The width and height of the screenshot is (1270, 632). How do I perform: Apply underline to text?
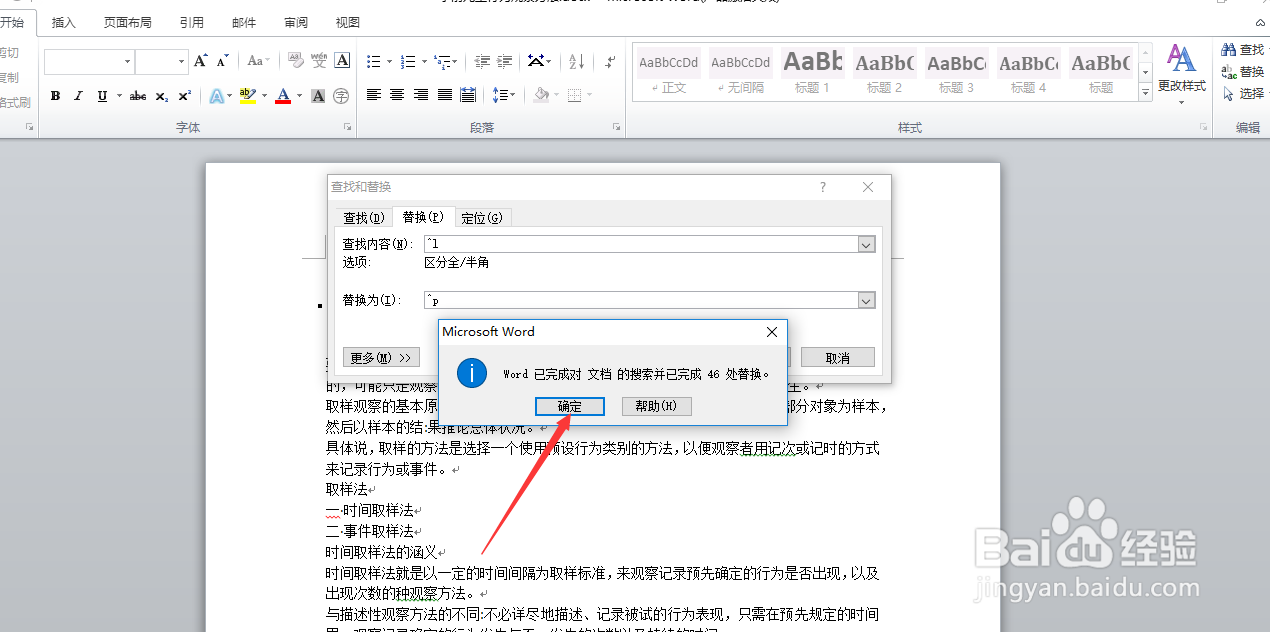(102, 96)
